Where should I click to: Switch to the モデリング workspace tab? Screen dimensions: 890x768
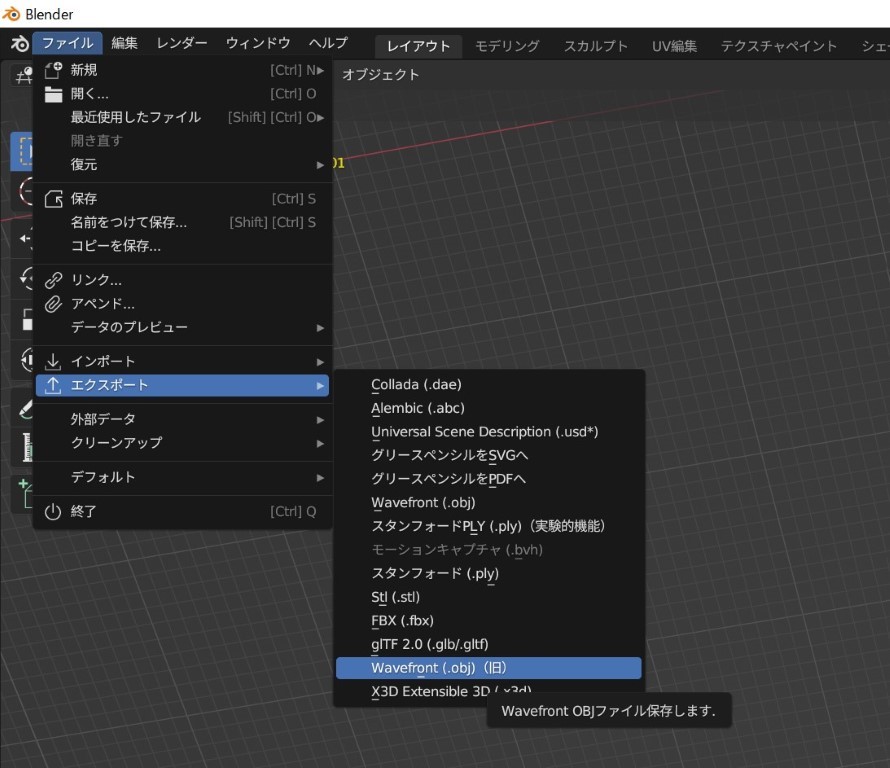507,46
